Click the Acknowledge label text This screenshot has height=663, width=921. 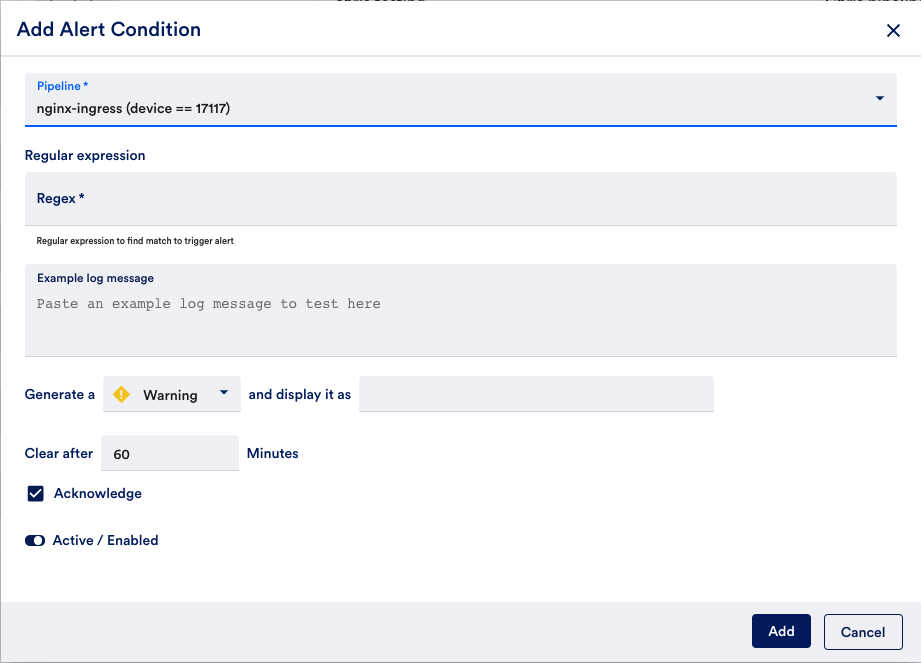click(x=98, y=494)
